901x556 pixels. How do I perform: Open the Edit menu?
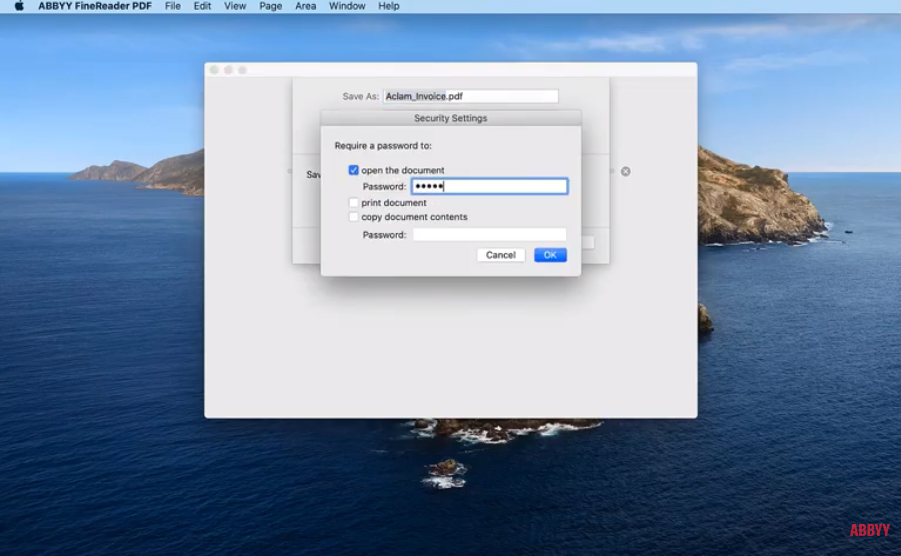(x=202, y=6)
